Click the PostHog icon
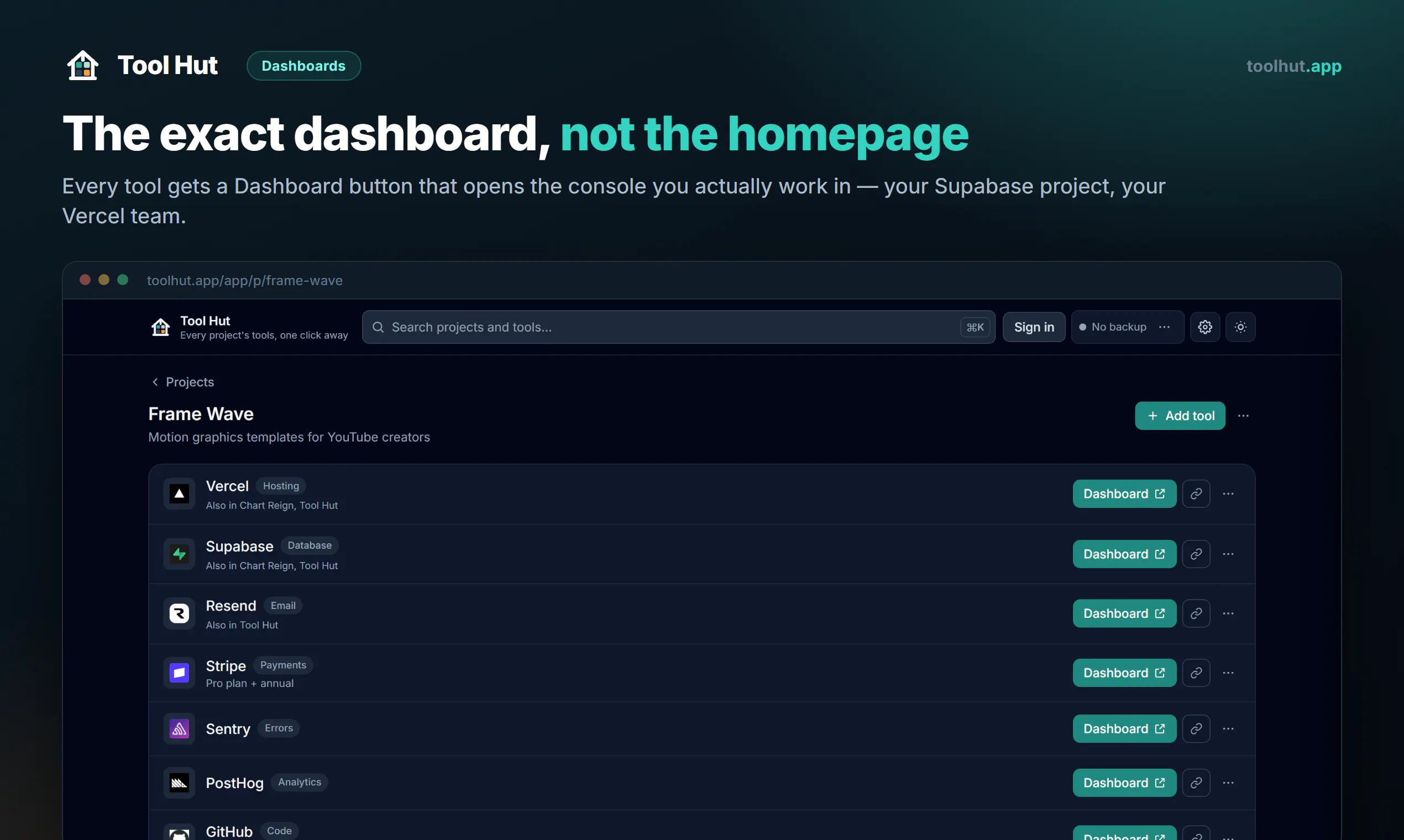 click(180, 783)
